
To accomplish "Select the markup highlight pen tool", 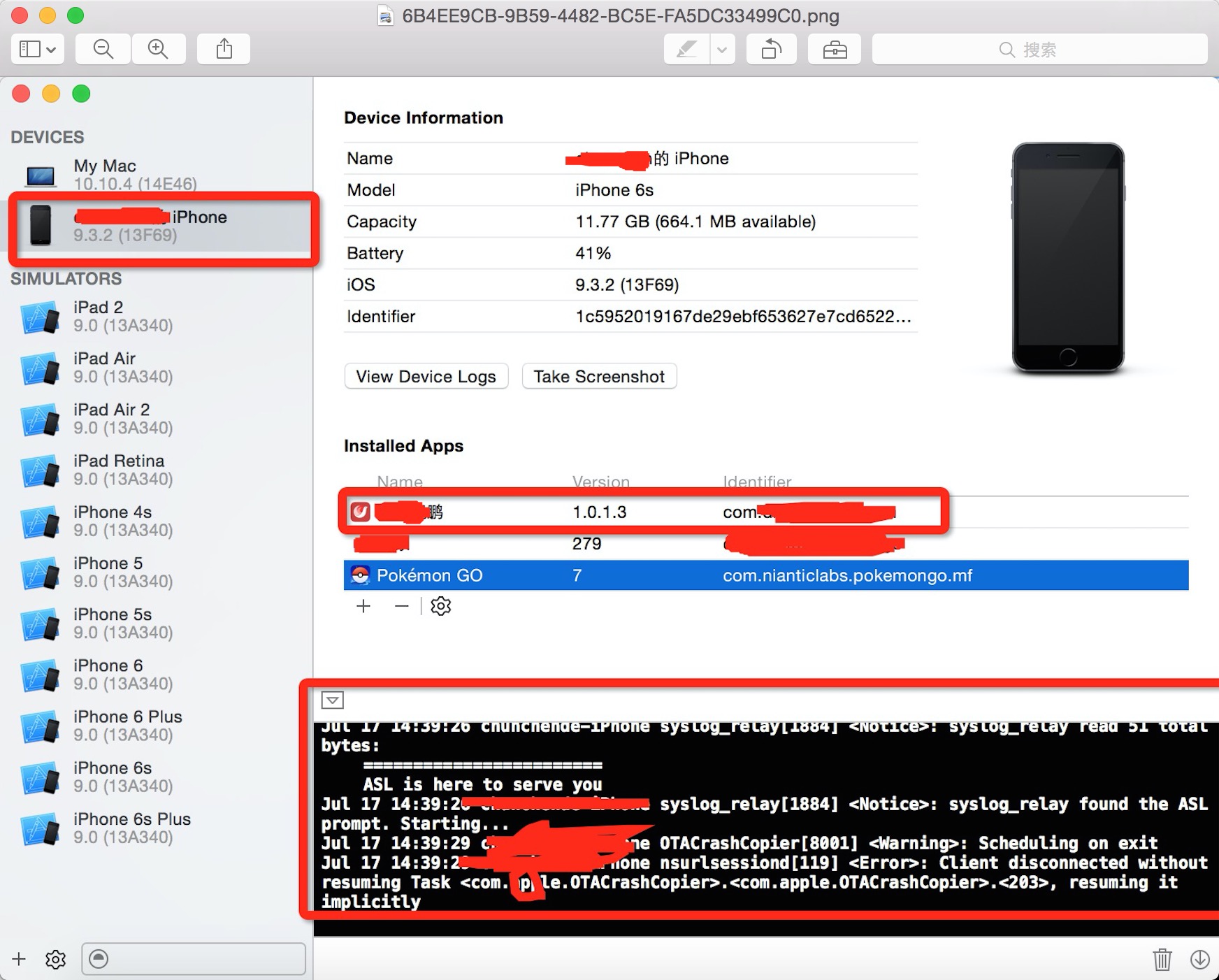I will click(686, 49).
